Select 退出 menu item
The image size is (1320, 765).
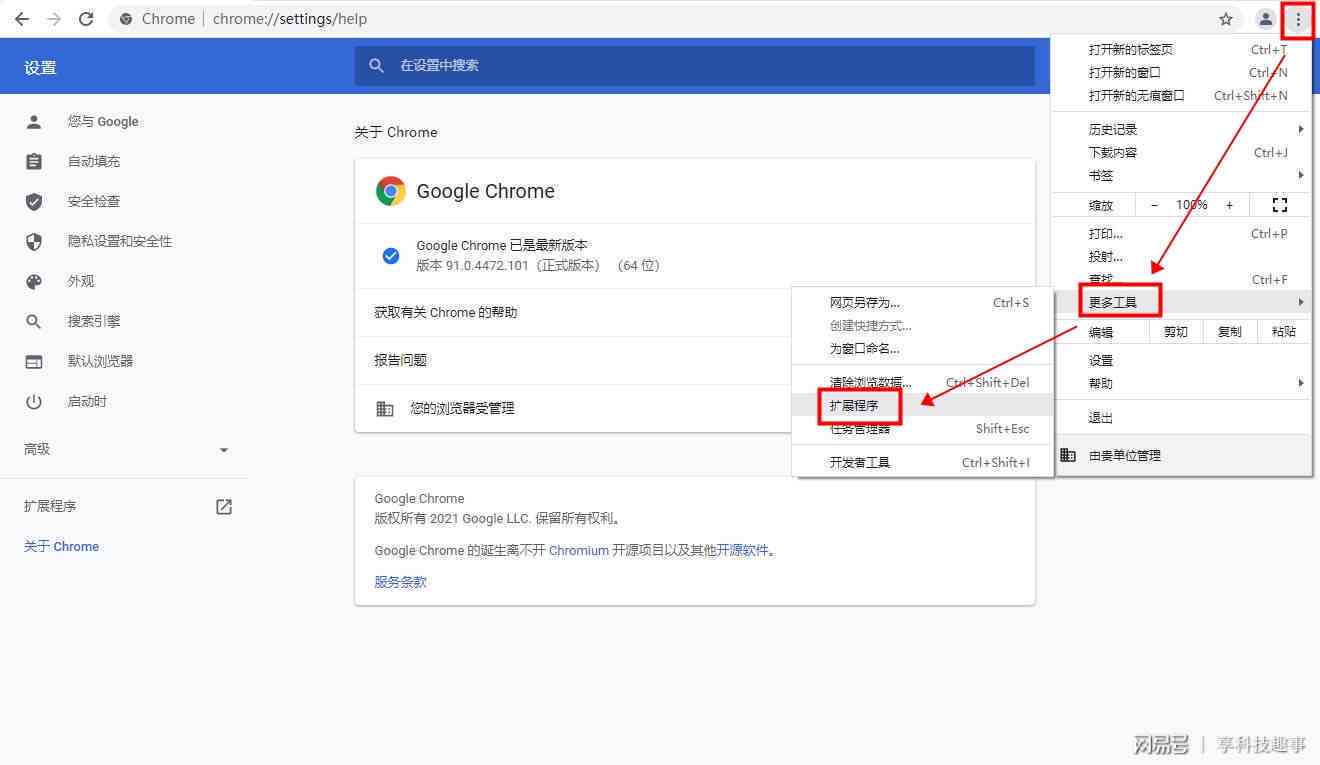(x=1181, y=418)
